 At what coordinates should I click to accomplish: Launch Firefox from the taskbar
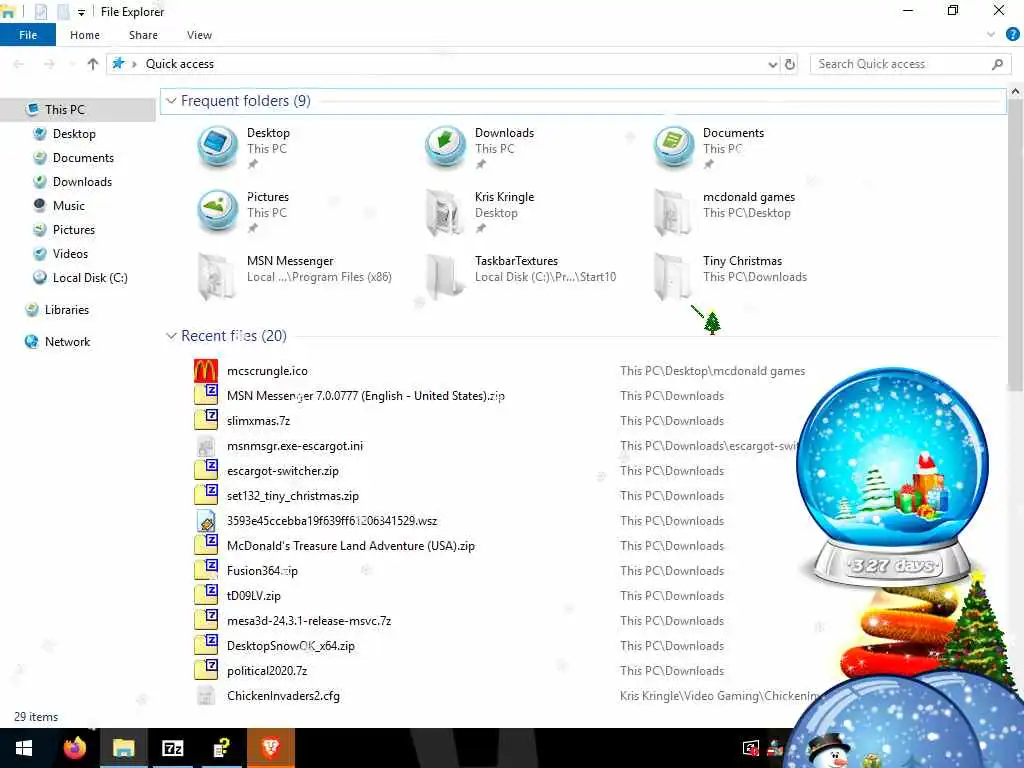(x=74, y=748)
